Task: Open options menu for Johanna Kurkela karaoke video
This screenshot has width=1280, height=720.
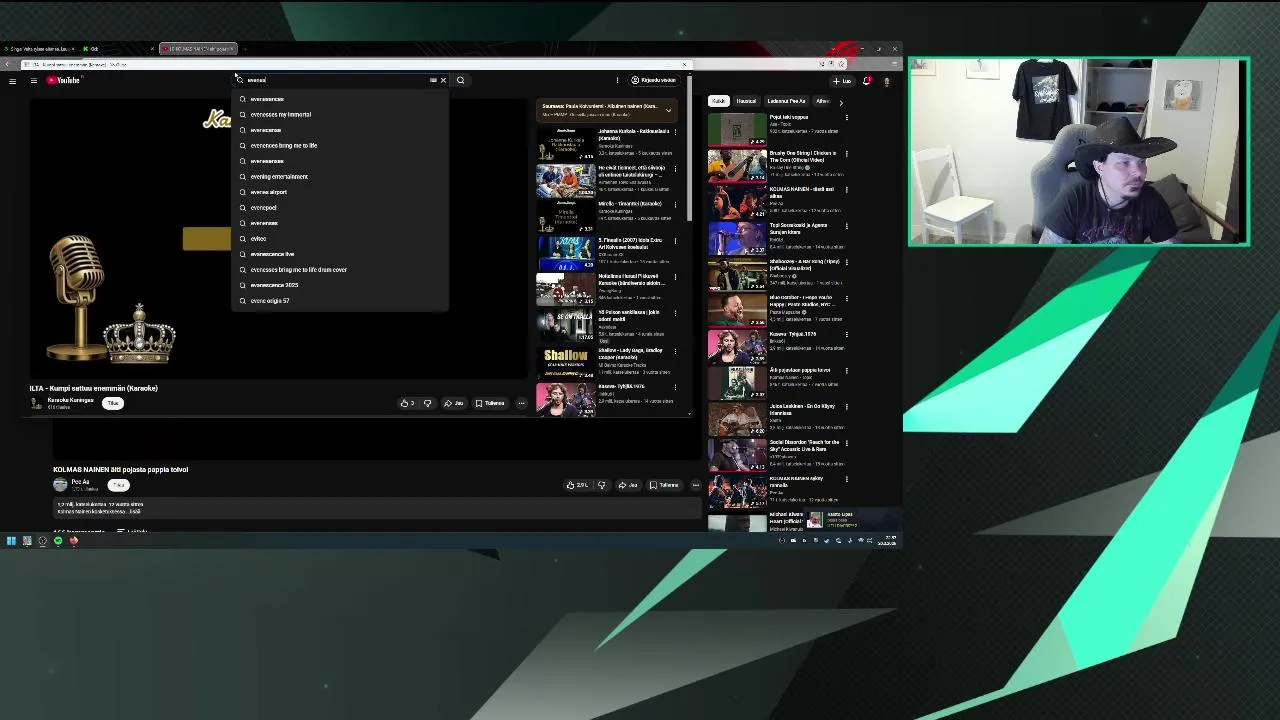Action: point(675,132)
